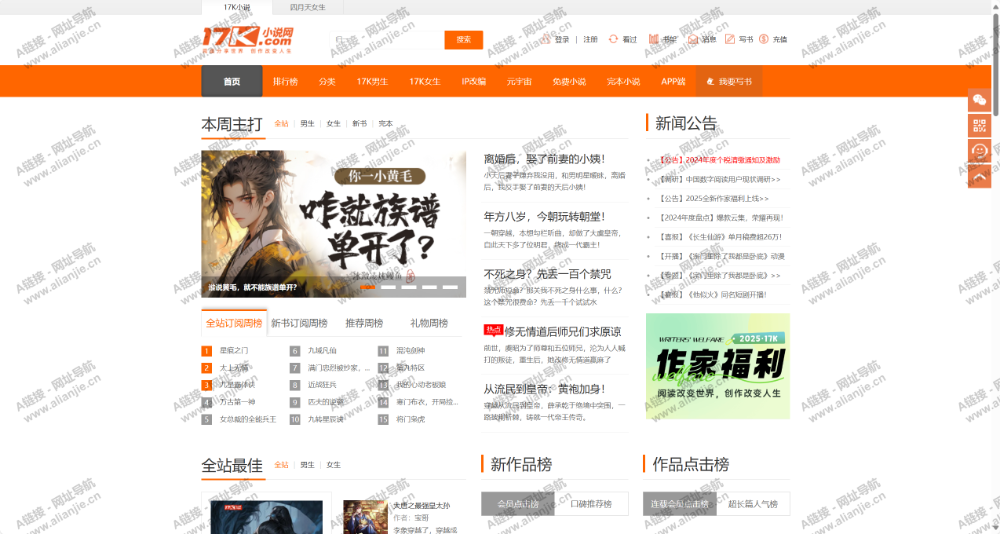Open 17K女生 nav item
Screen dimensions: 1000x534
point(425,81)
